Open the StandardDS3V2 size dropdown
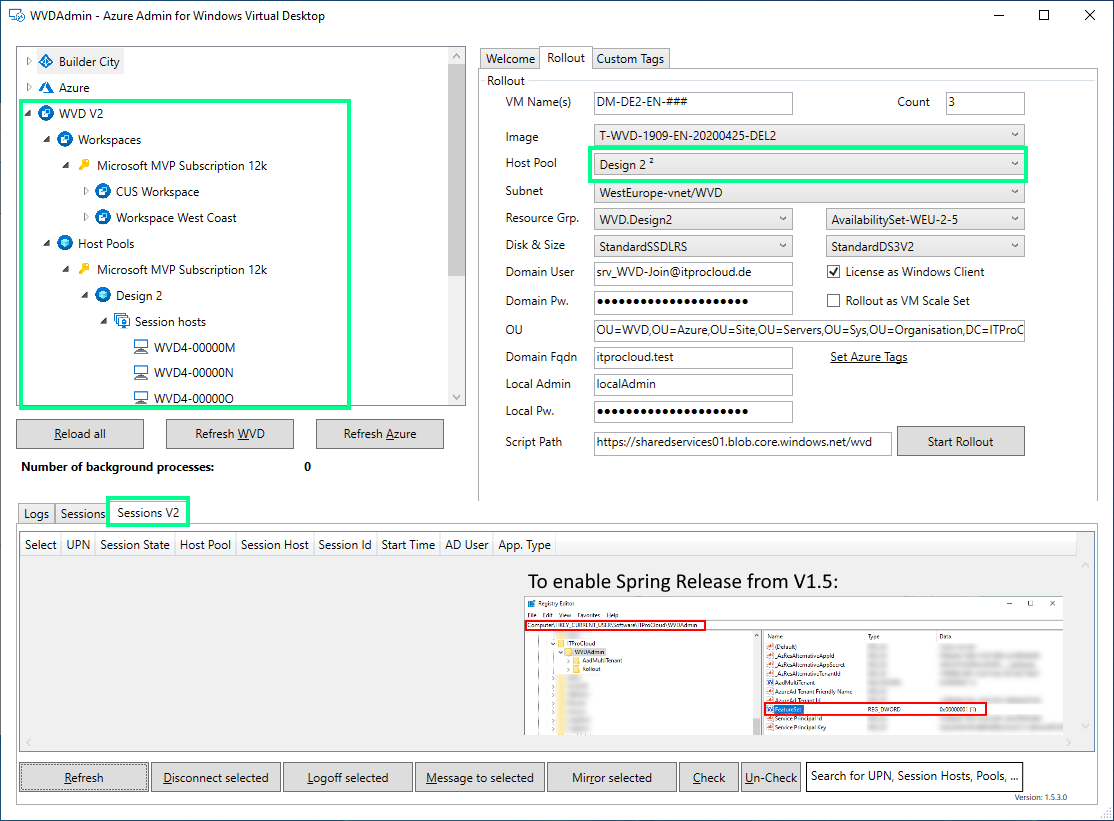 (925, 246)
